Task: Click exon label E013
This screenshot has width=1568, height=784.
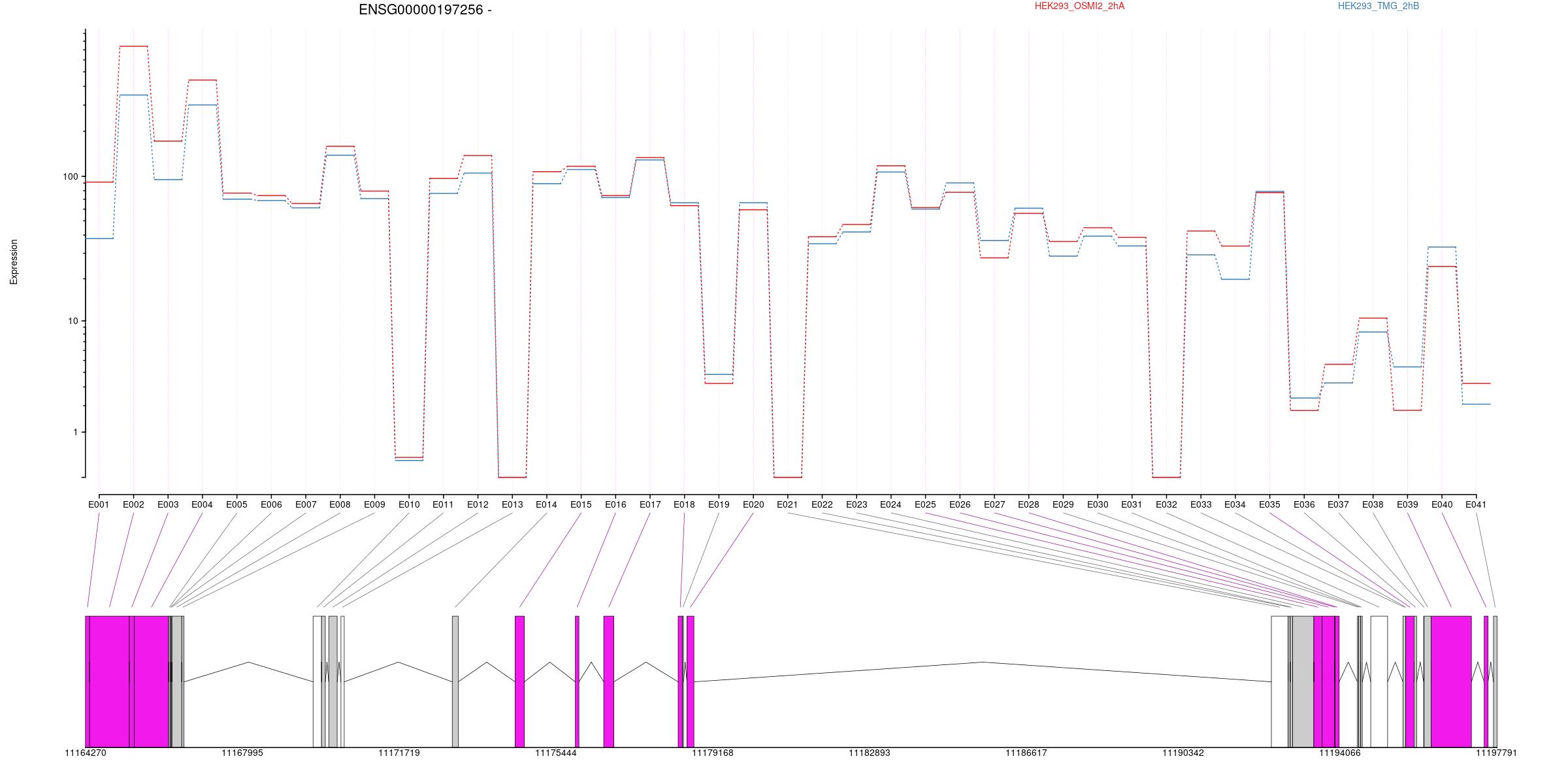Action: 512,505
